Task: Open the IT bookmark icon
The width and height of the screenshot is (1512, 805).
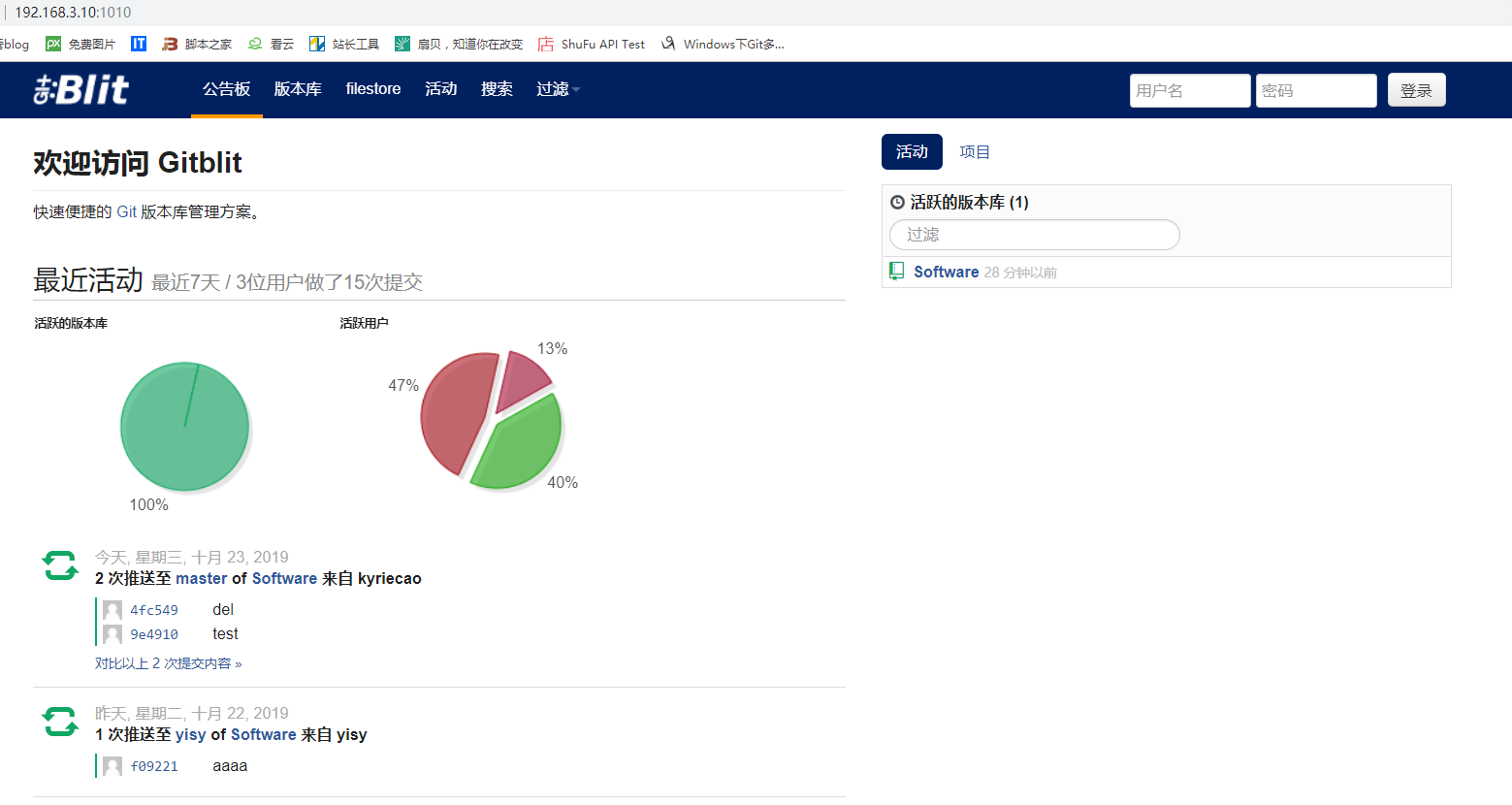Action: [139, 44]
